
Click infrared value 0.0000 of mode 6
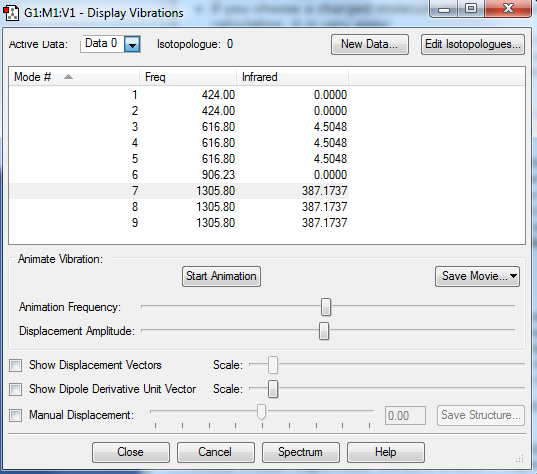330,175
